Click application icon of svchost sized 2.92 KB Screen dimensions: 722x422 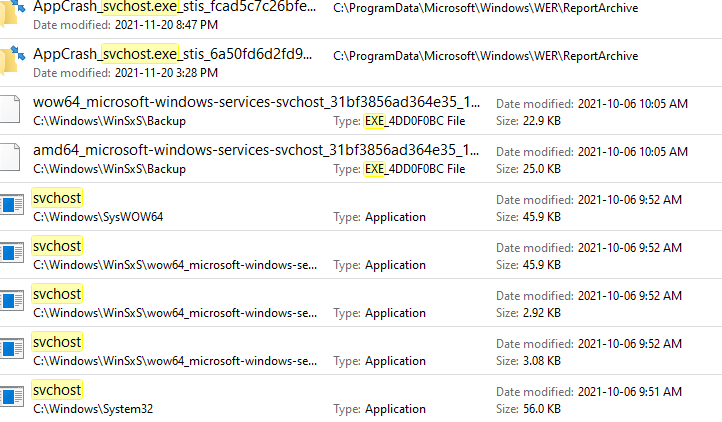12,300
